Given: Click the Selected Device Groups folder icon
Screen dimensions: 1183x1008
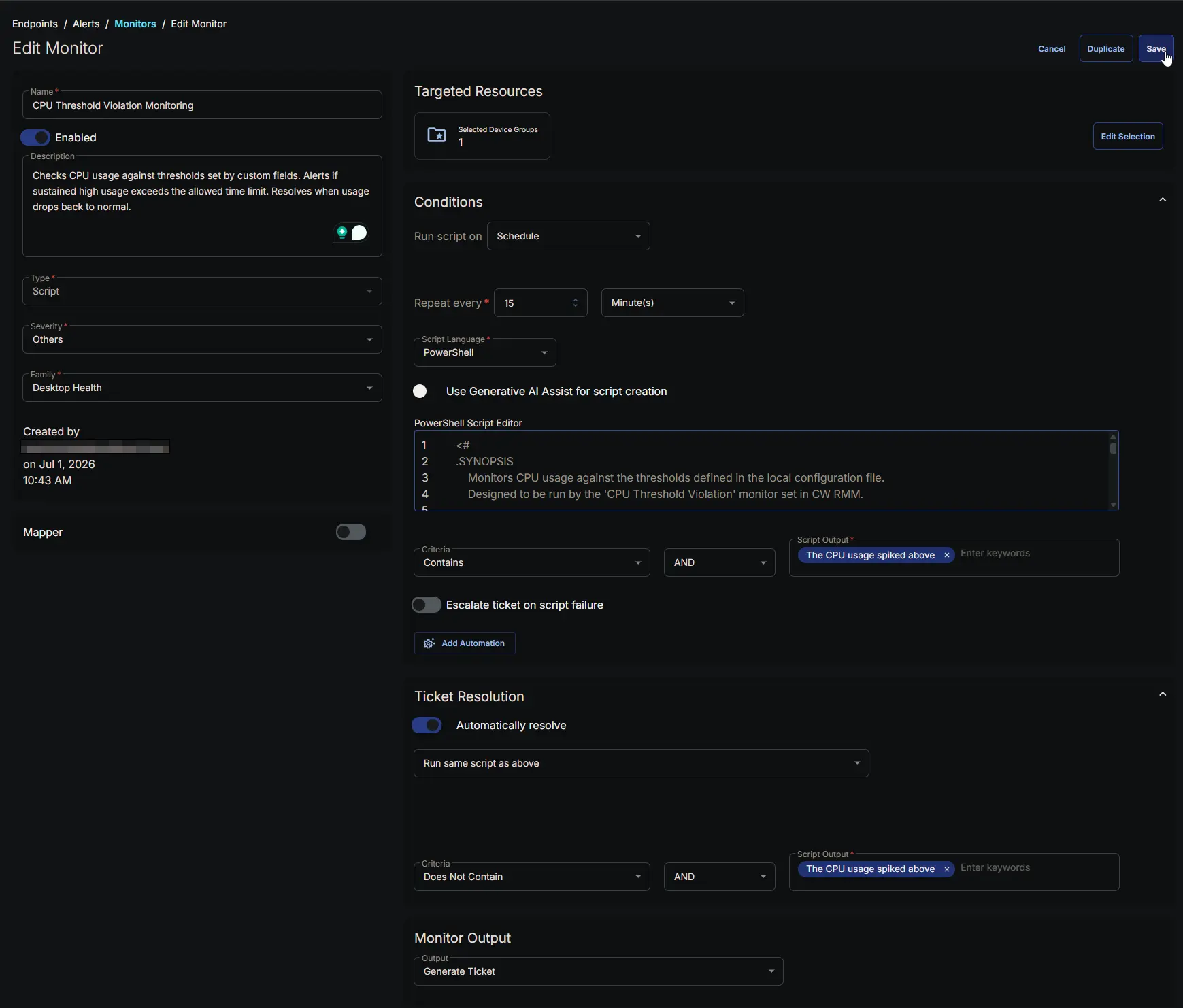Looking at the screenshot, I should tap(437, 135).
